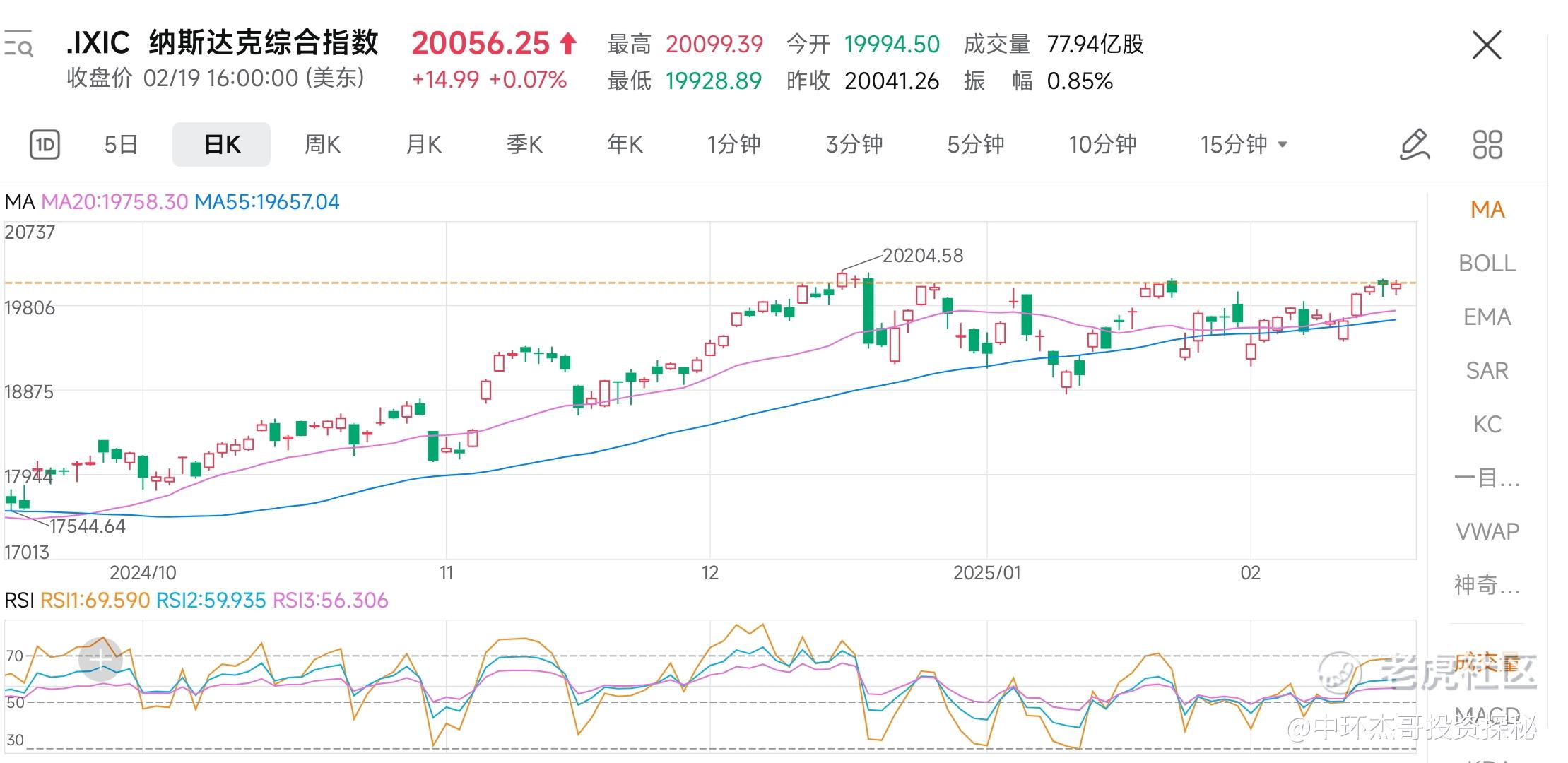Switch to 1分钟 one-minute chart
This screenshot has height=763, width=1568.
[733, 145]
